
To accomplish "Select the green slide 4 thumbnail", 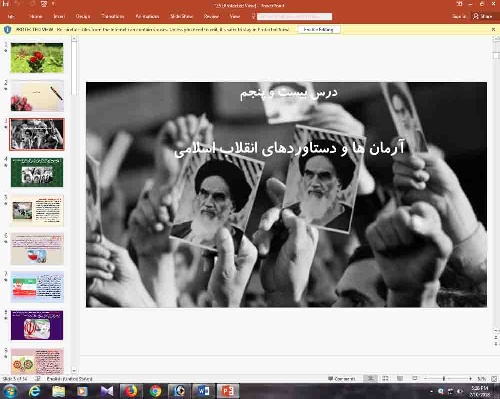I will click(37, 172).
